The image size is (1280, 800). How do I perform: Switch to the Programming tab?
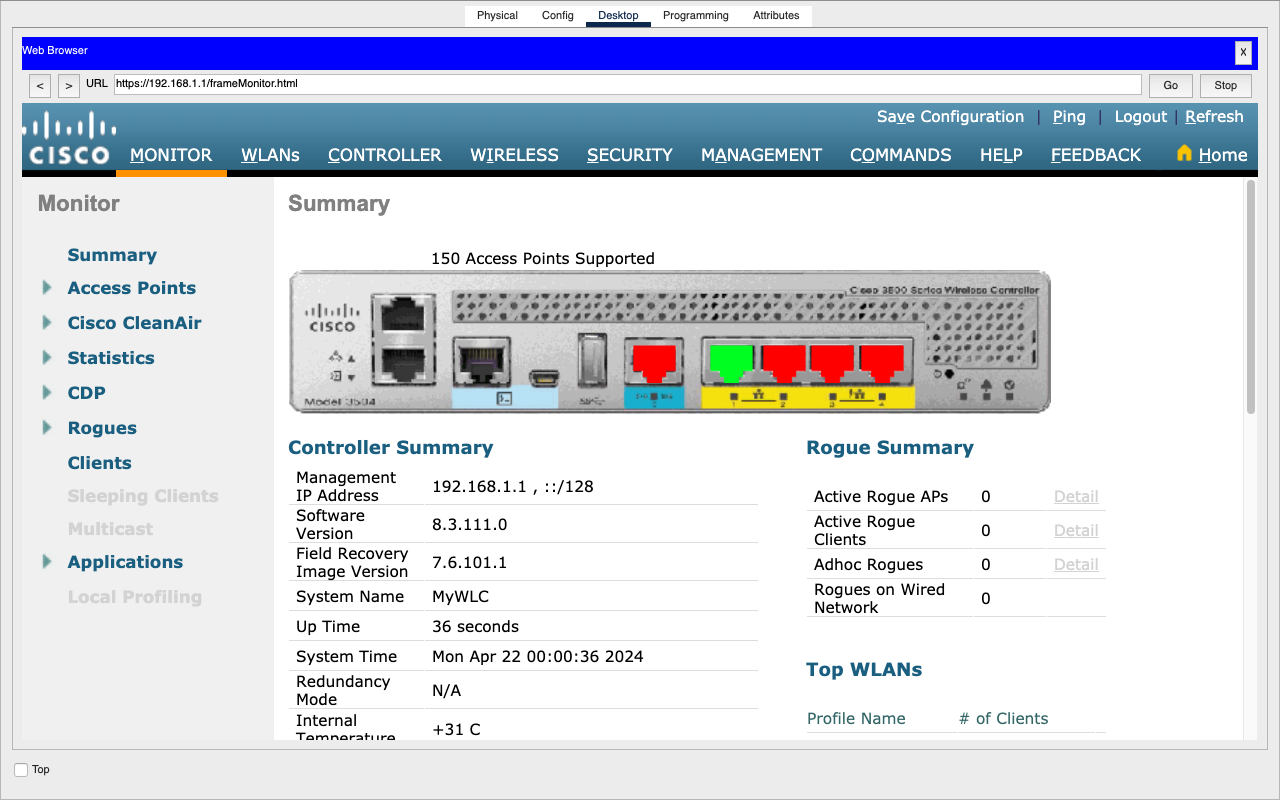tap(696, 15)
